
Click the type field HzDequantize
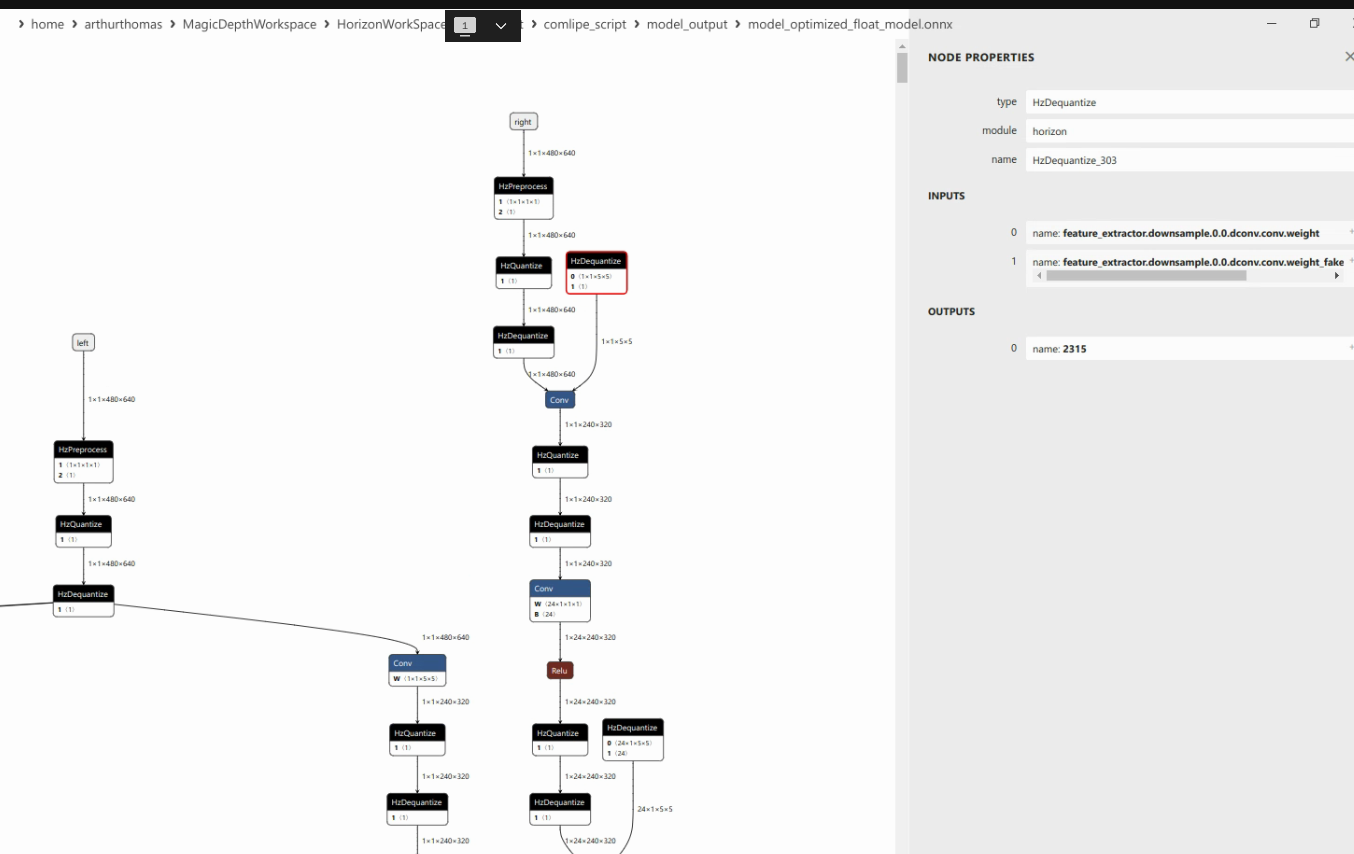1187,102
